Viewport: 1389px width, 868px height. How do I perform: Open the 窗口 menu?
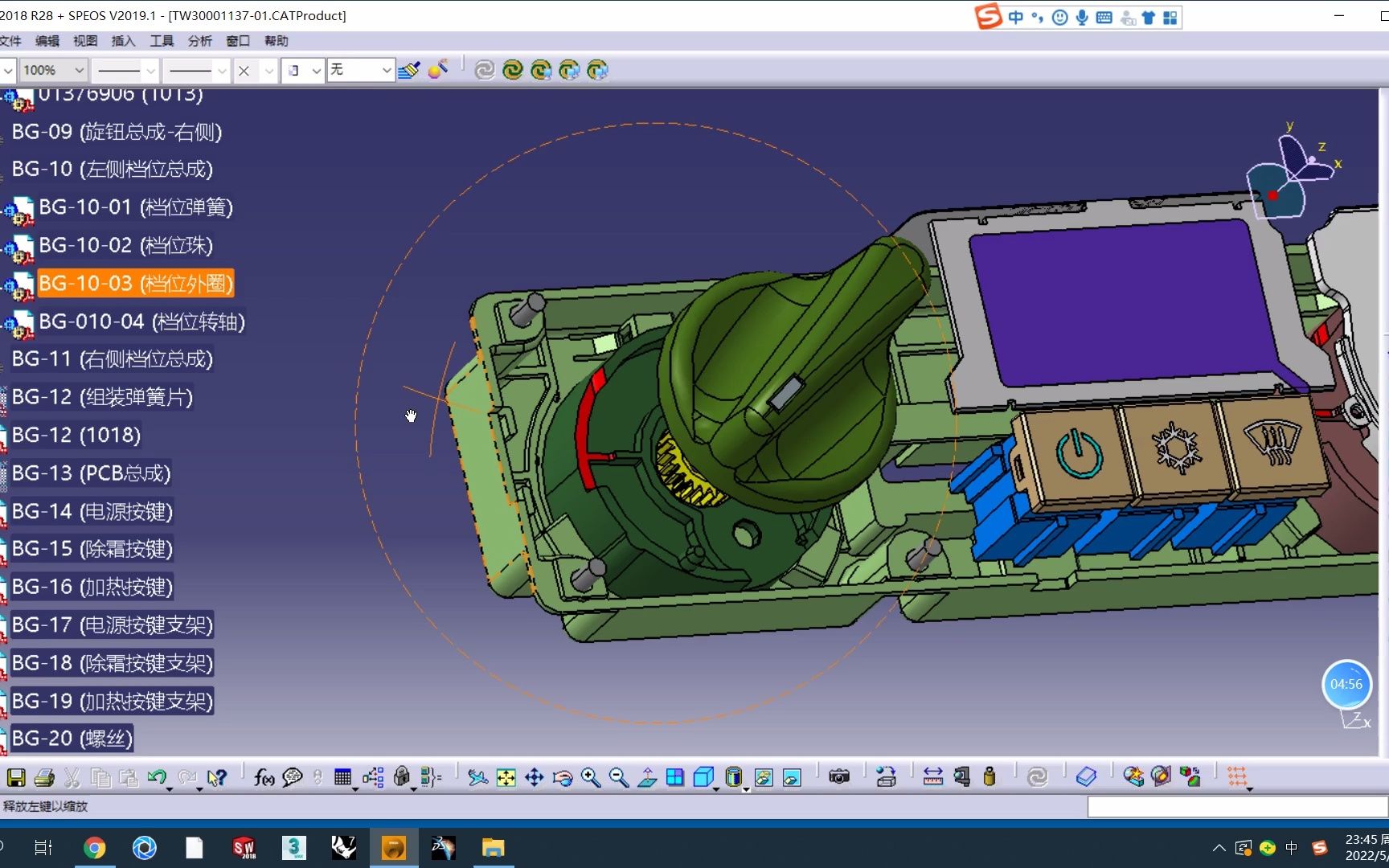click(x=238, y=41)
